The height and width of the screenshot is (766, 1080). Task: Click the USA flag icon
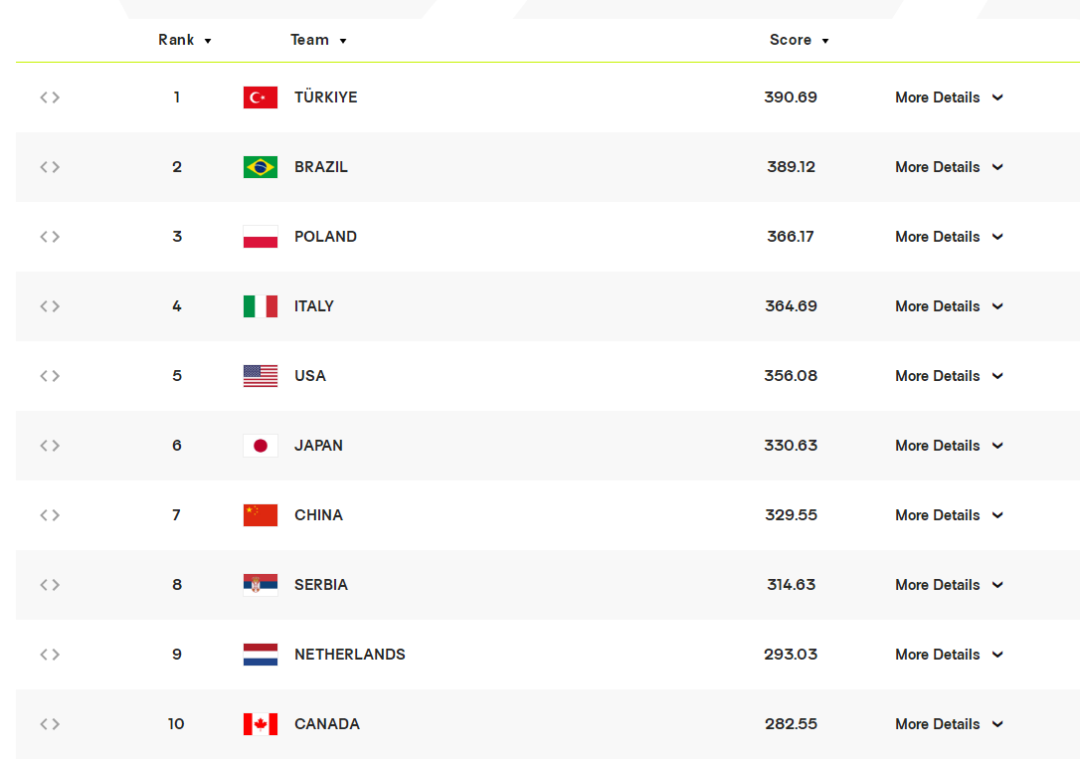coord(260,375)
